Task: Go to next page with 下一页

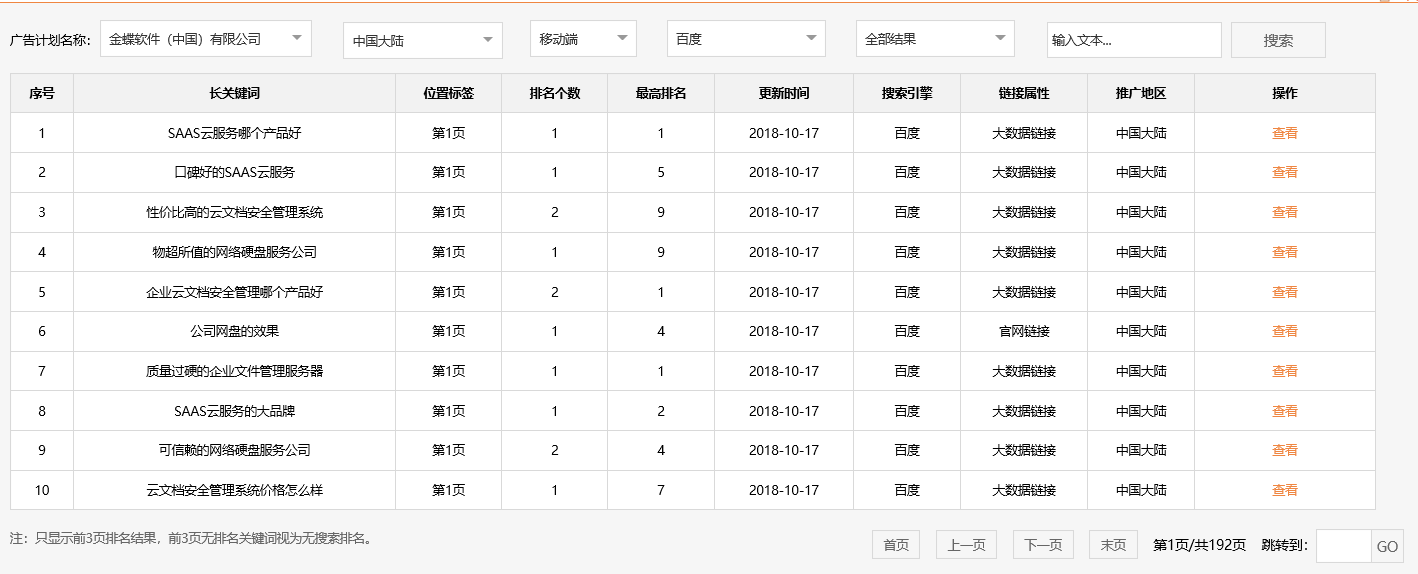Action: tap(1043, 545)
